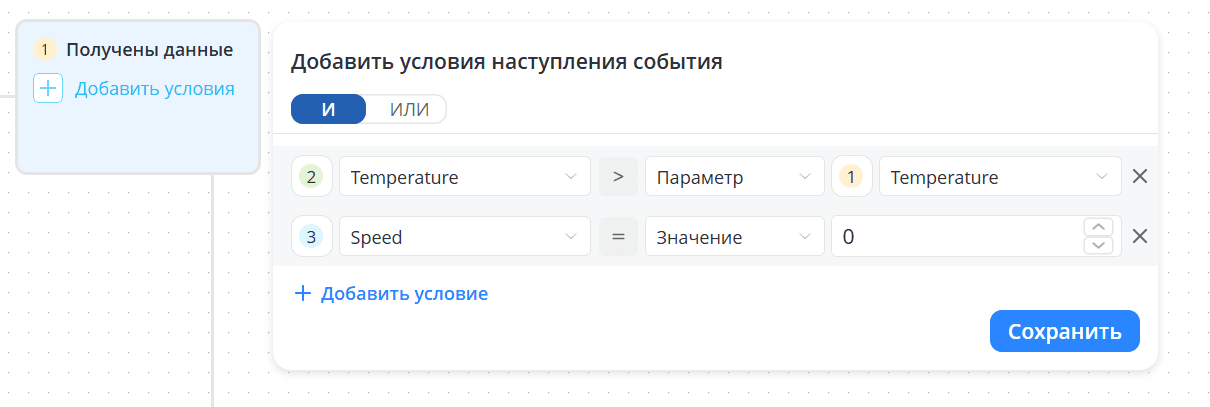Click the equals operator button
The width and height of the screenshot is (1210, 407).
tap(618, 237)
